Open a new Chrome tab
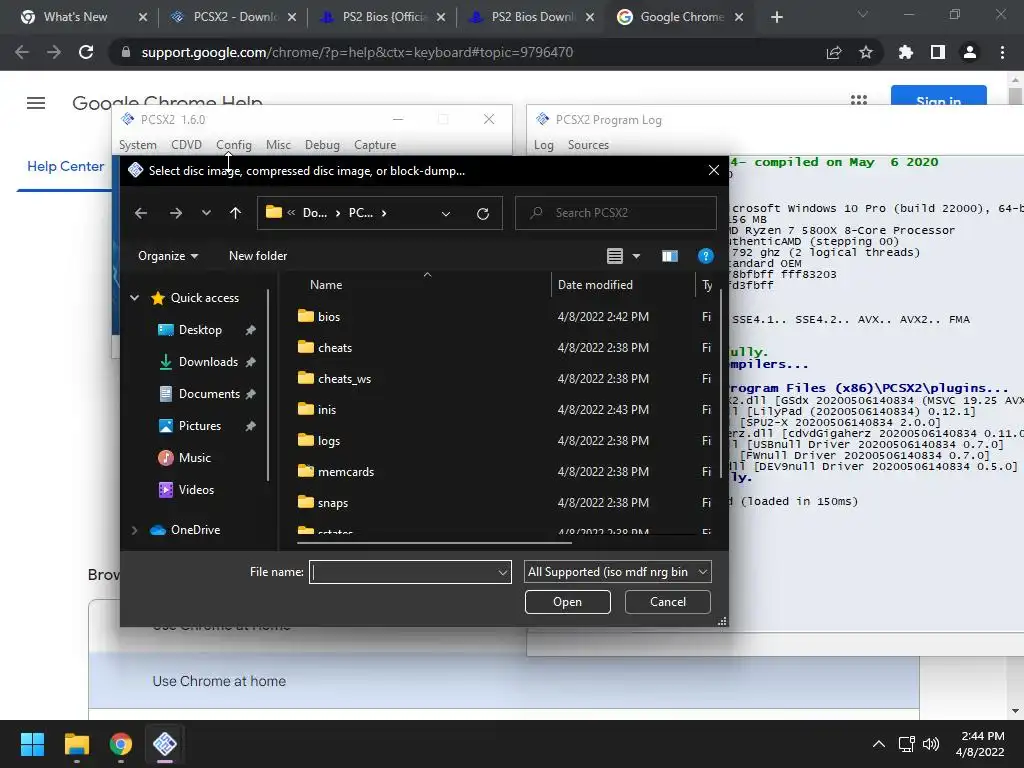Viewport: 1024px width, 768px height. coord(776,17)
